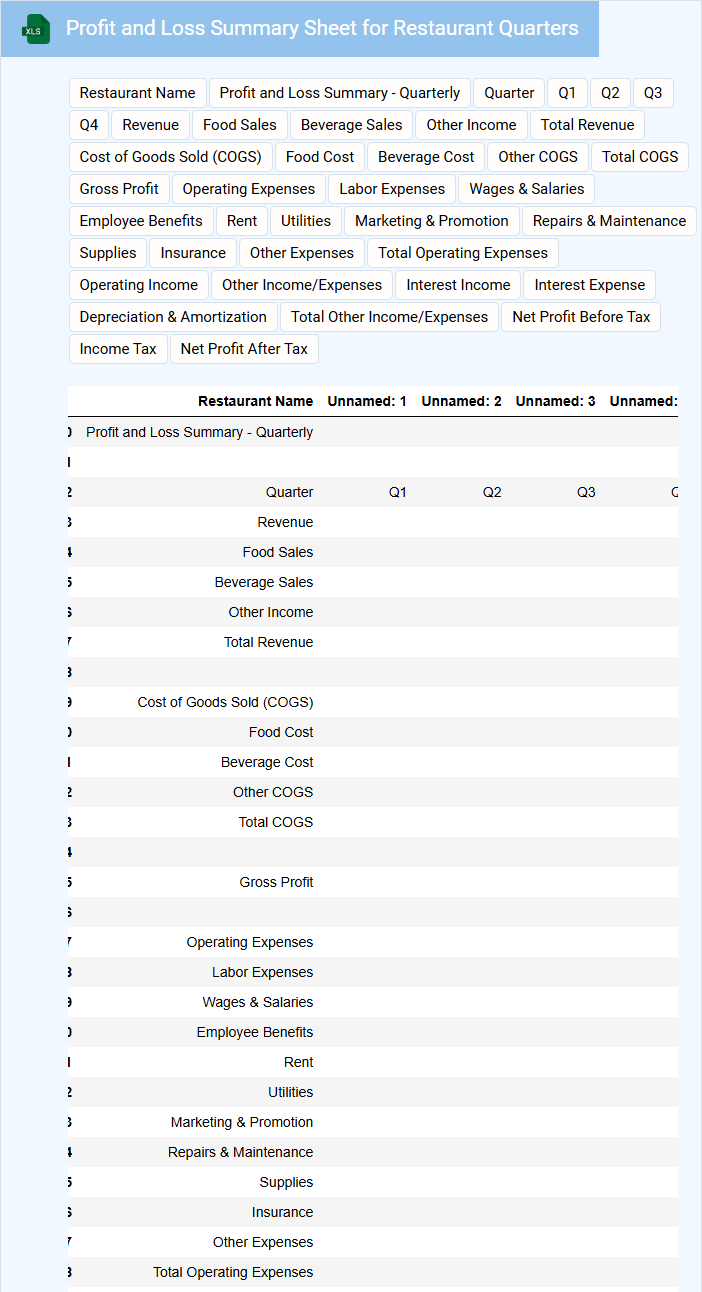The height and width of the screenshot is (1292, 702).
Task: Select the Wages & Salaries tag
Action: point(526,189)
